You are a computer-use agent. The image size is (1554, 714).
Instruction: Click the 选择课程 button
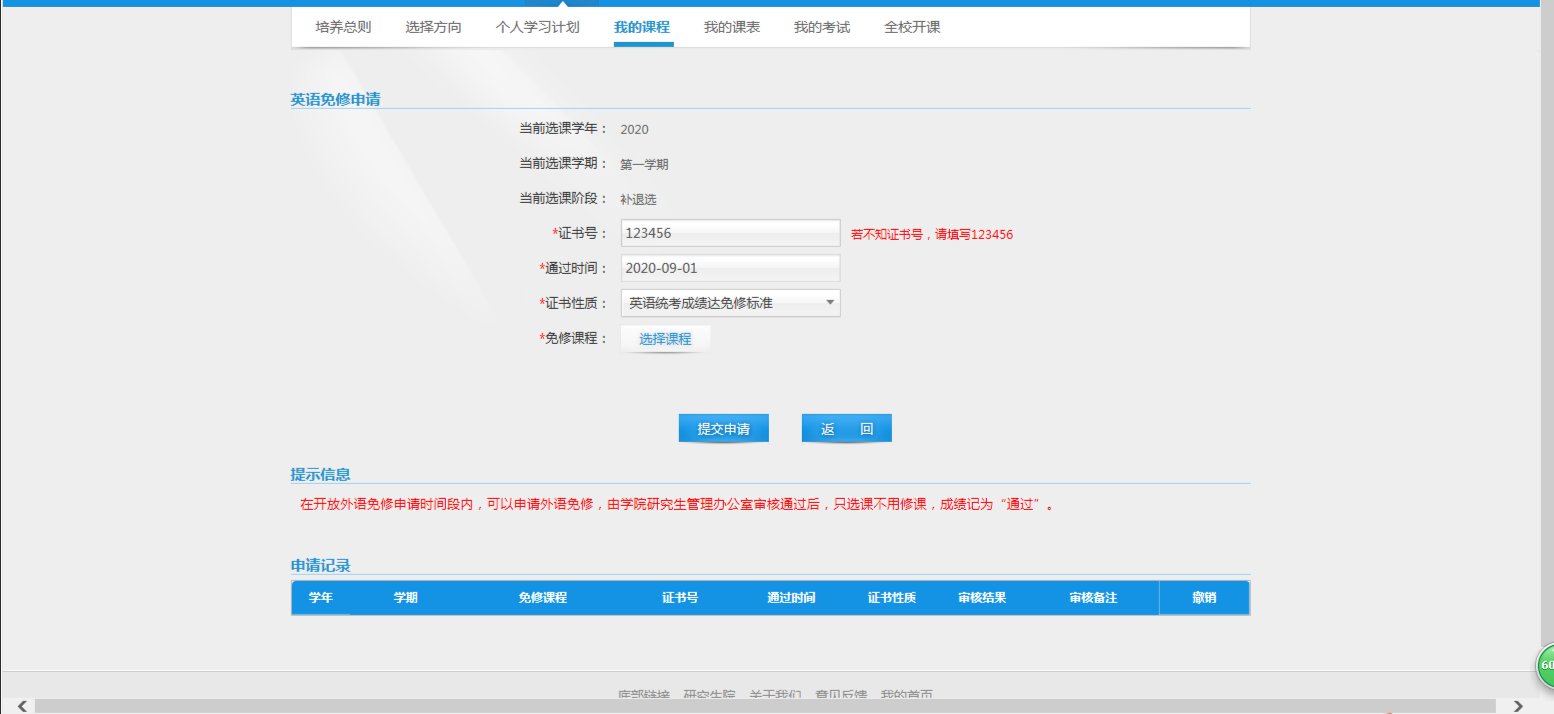[665, 339]
